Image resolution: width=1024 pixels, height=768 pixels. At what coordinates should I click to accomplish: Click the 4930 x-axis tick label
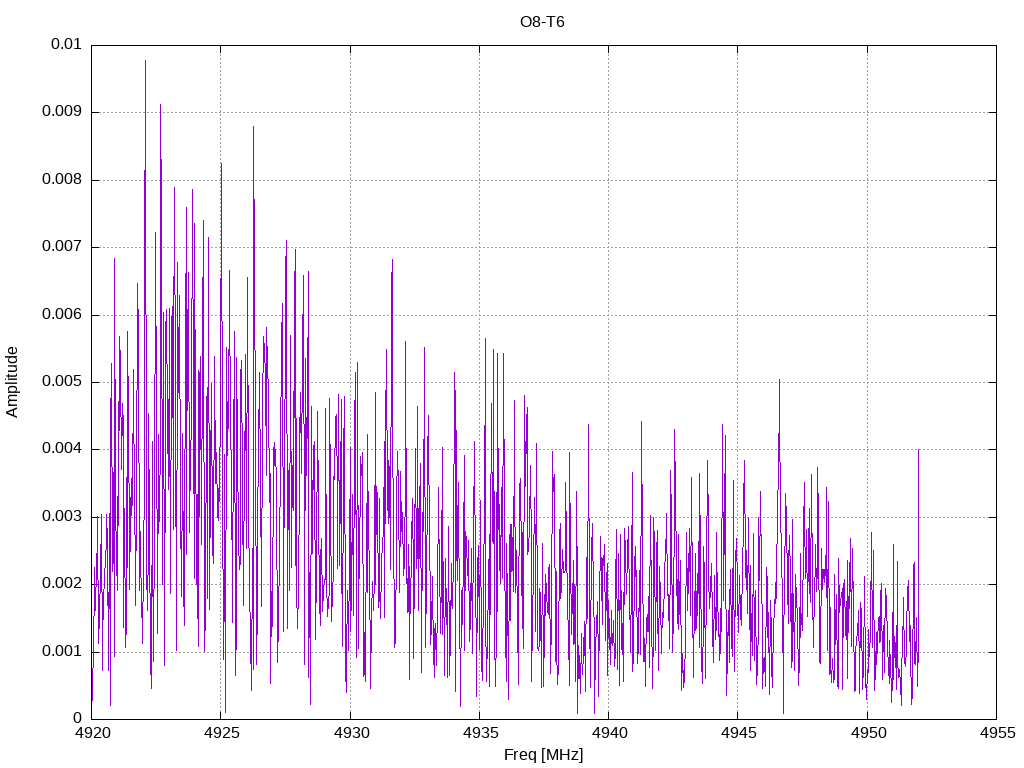coord(351,733)
